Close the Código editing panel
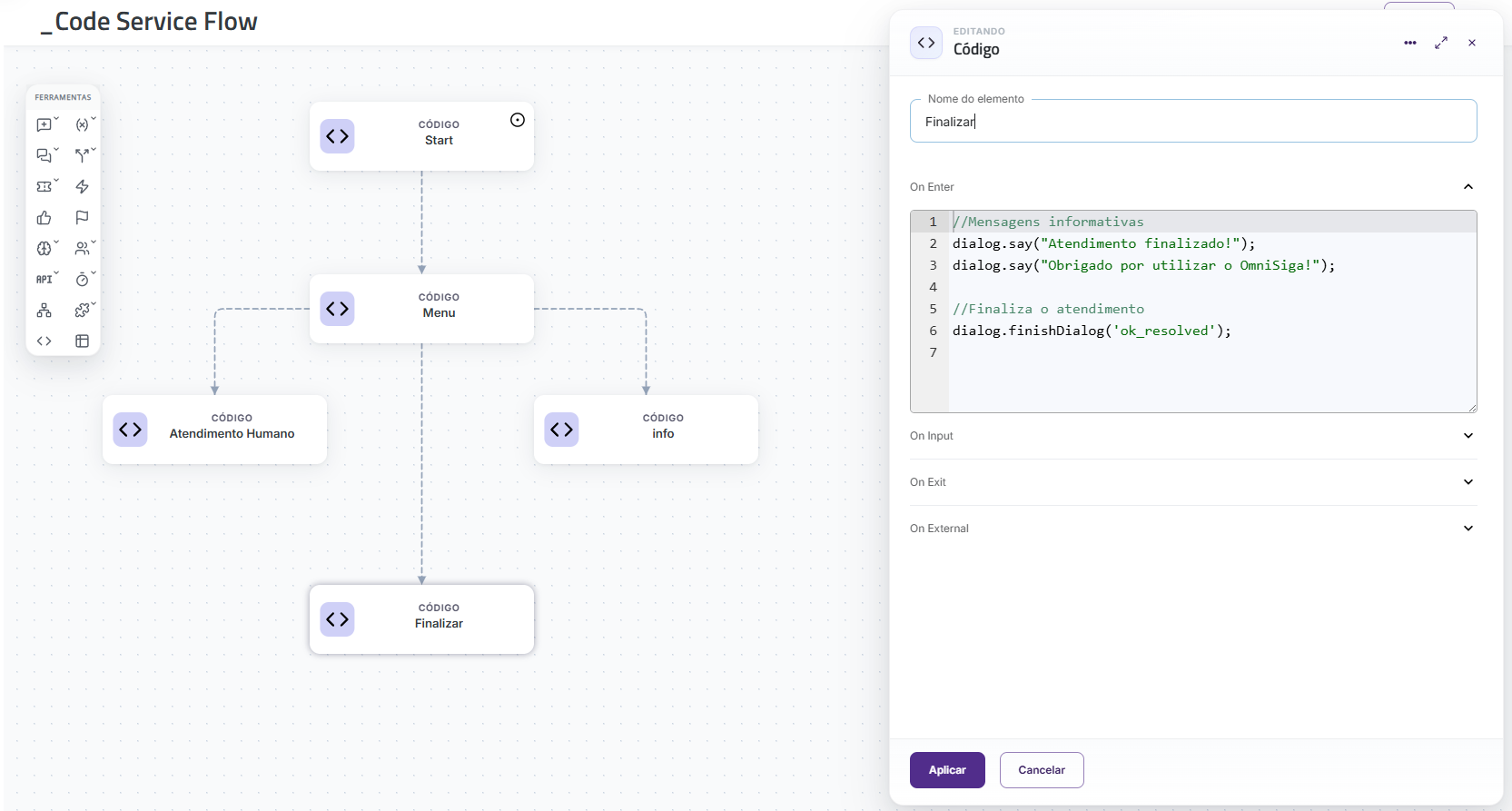The height and width of the screenshot is (811, 1512). (1472, 43)
